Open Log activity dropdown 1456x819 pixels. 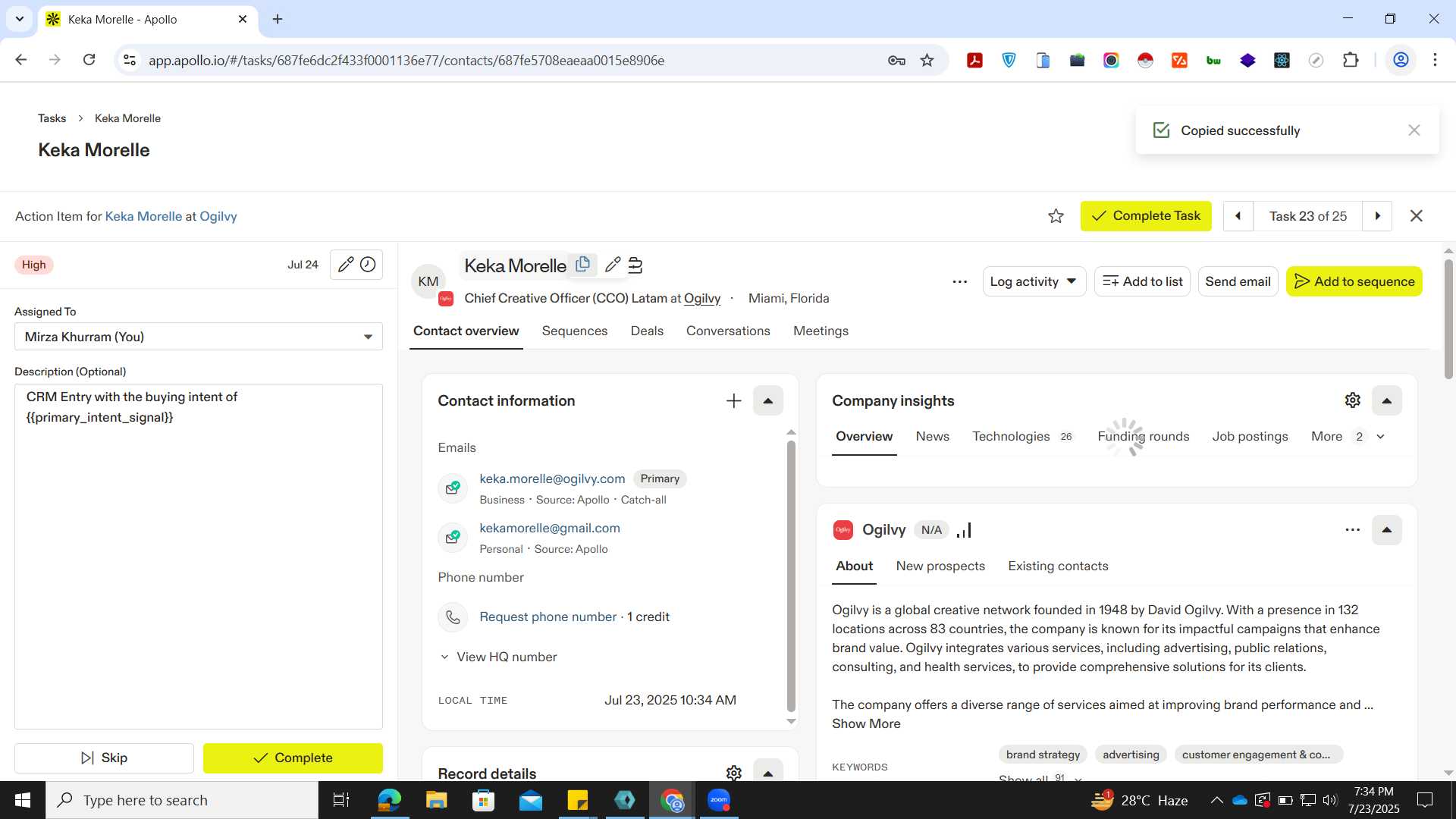click(1034, 281)
